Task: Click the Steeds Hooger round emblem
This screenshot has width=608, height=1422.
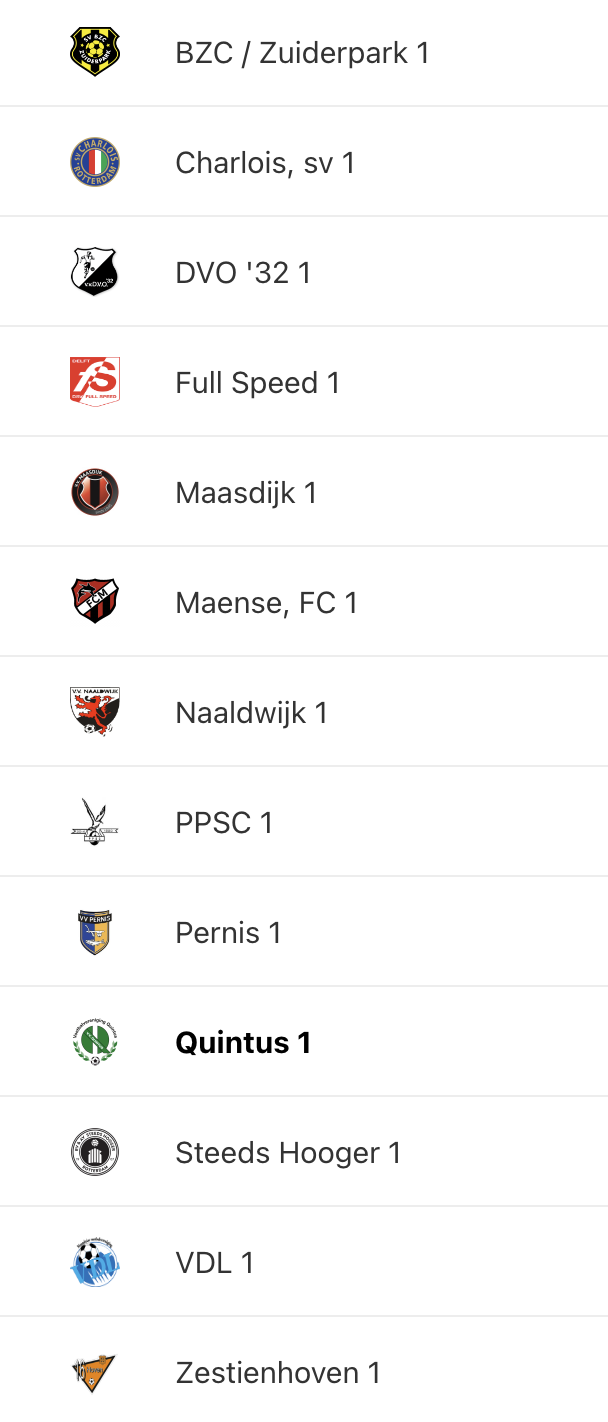Action: tap(95, 1152)
